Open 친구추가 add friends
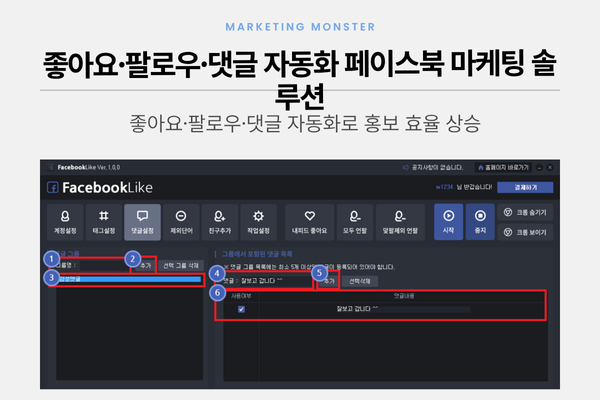Image resolution: width=600 pixels, height=400 pixels. coord(220,222)
